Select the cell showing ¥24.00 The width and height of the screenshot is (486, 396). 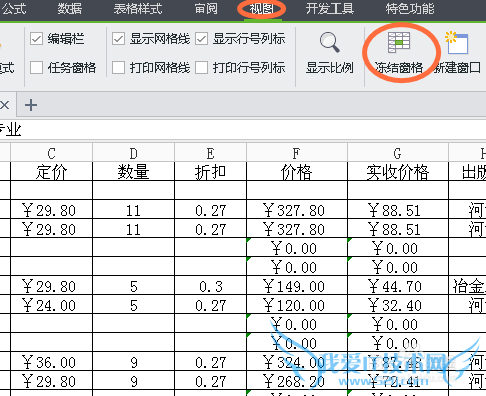point(51,305)
